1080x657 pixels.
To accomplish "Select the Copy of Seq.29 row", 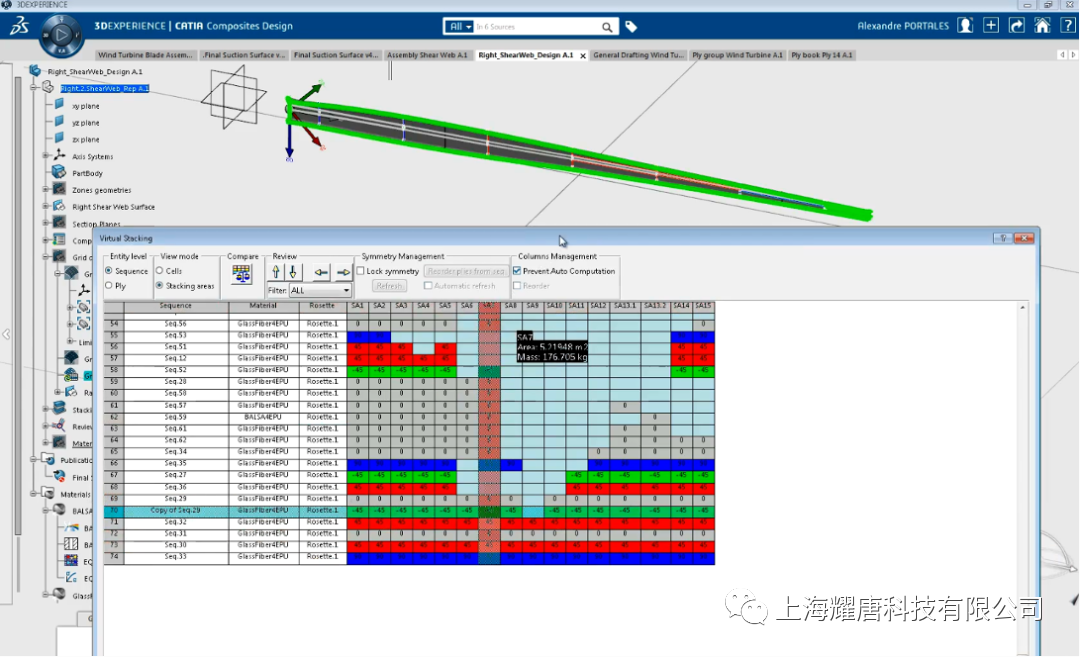I will point(409,510).
